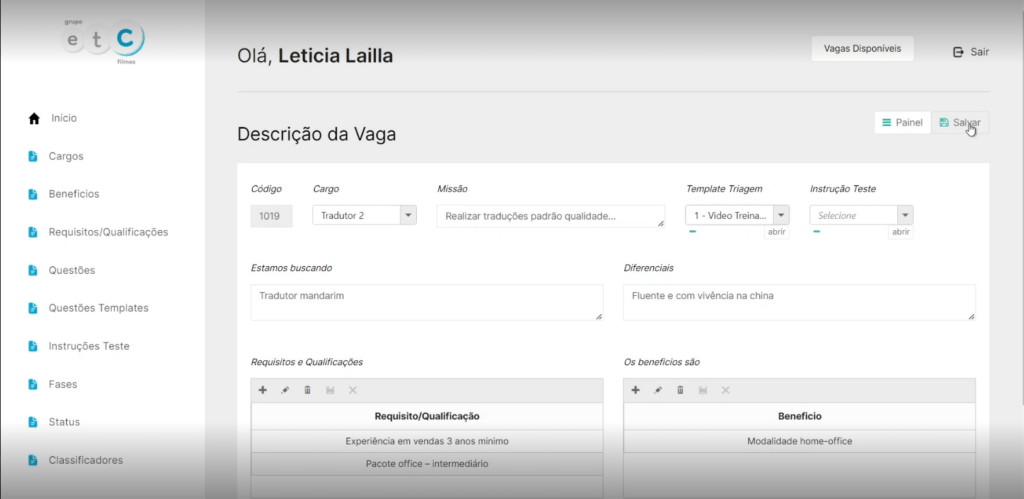Click the edit pencil in Requisitos toolbar
Screen dimensions: 1024x499
tap(285, 390)
